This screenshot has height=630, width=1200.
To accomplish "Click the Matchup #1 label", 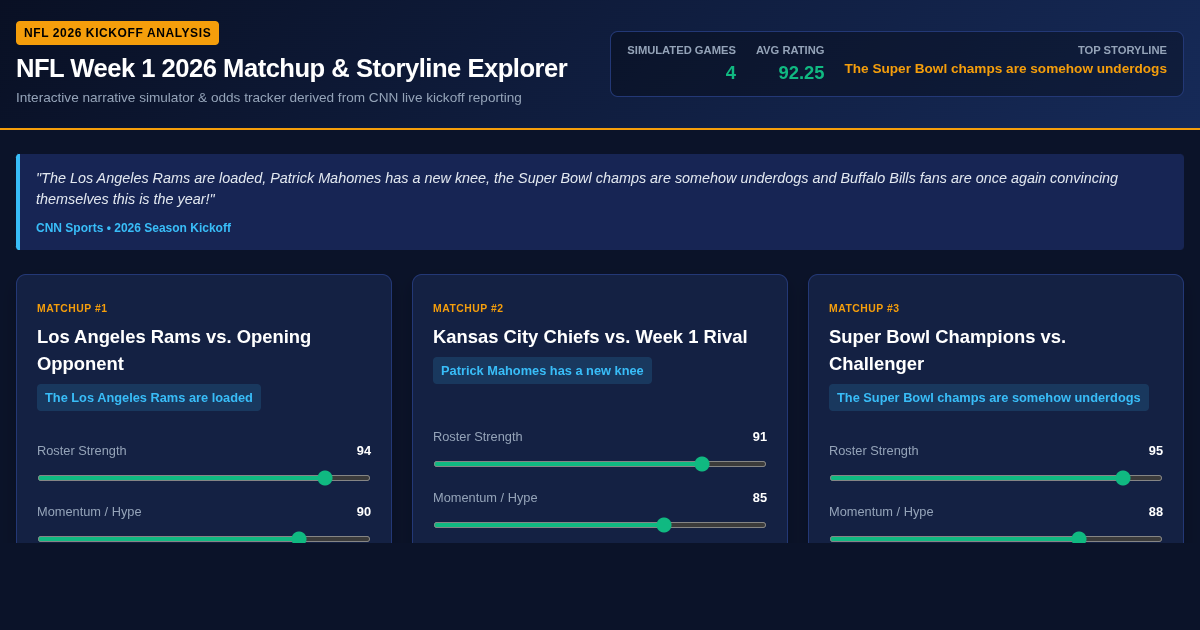I will (72, 308).
